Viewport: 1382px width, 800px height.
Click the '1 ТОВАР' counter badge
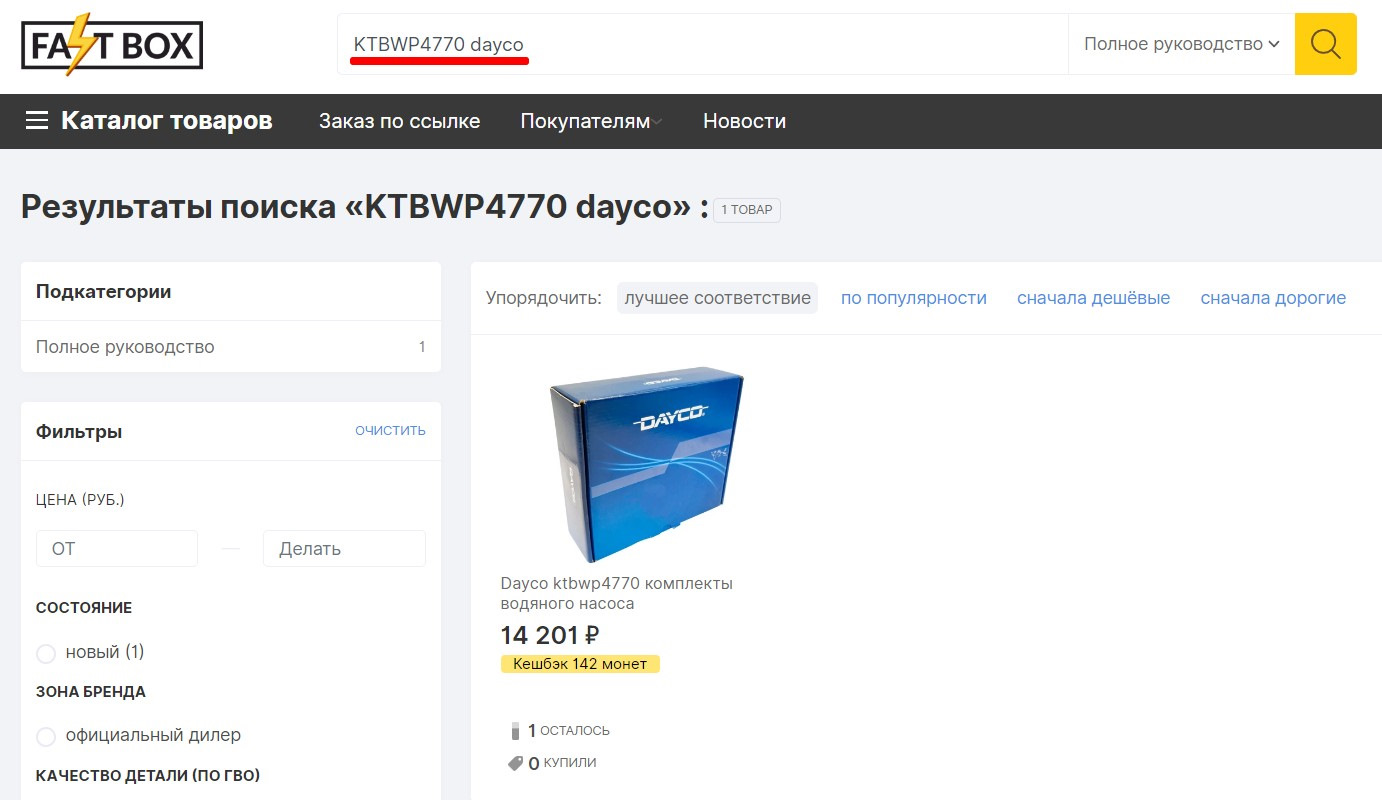click(x=746, y=209)
